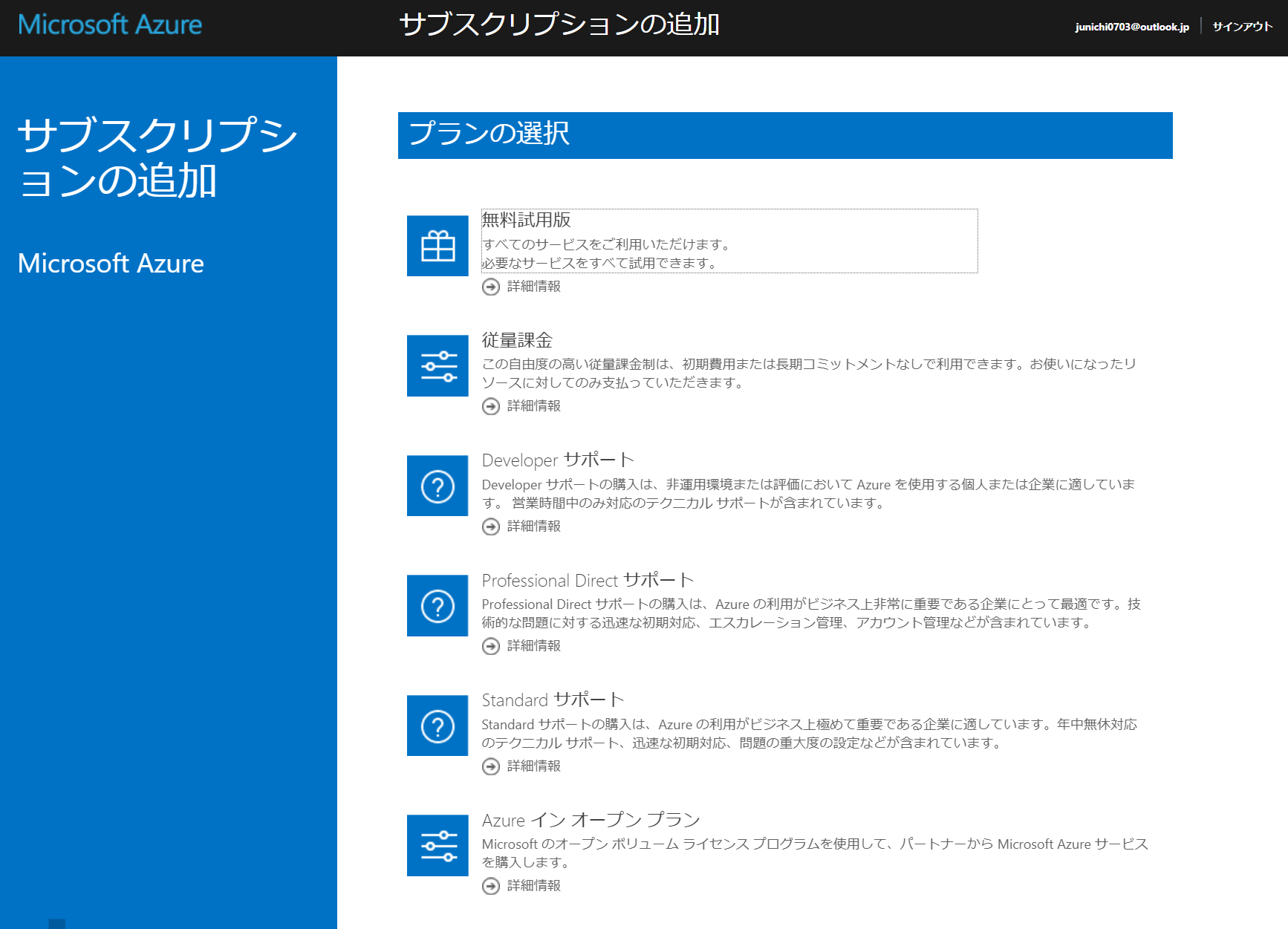This screenshot has height=929, width=1288.
Task: Click the arrow circle under Professional Direct サポート
Action: click(x=491, y=646)
